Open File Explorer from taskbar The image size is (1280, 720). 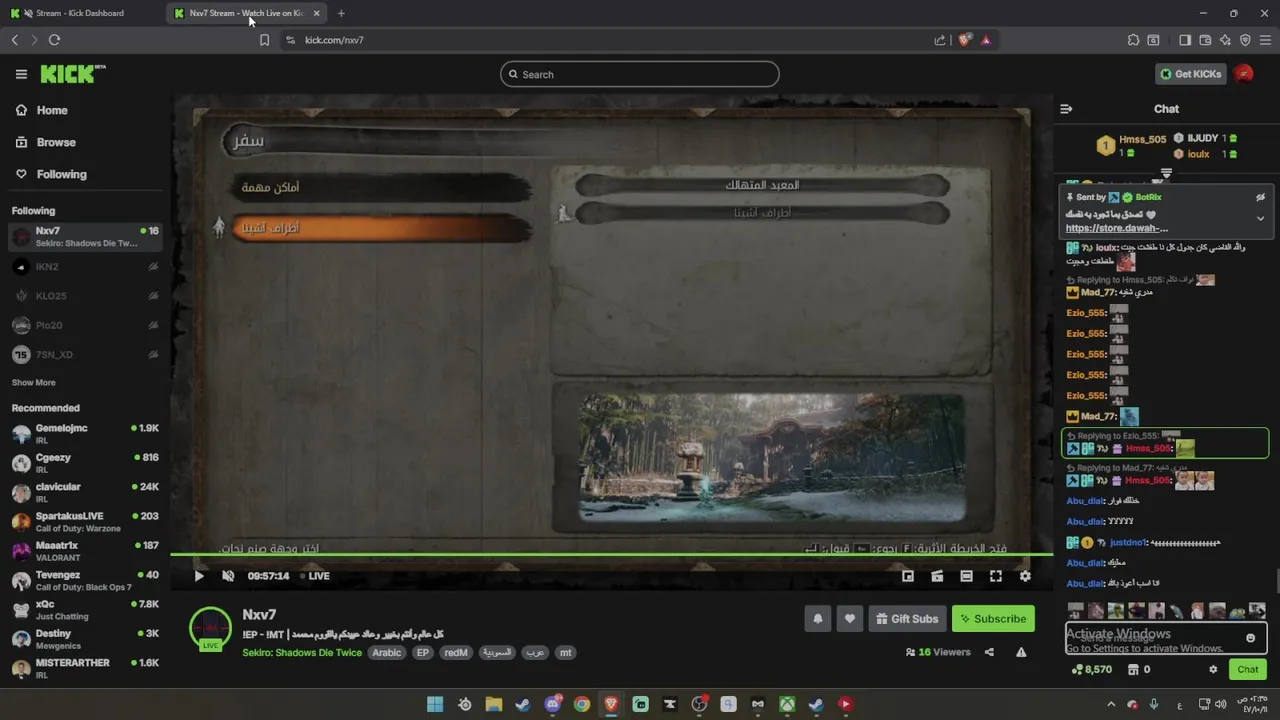coord(494,704)
